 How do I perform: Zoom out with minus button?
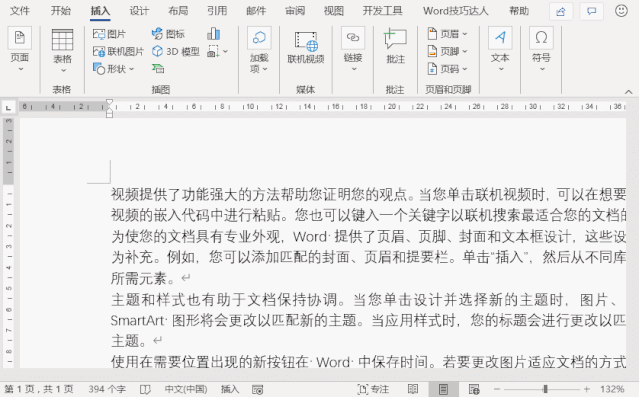[497, 390]
